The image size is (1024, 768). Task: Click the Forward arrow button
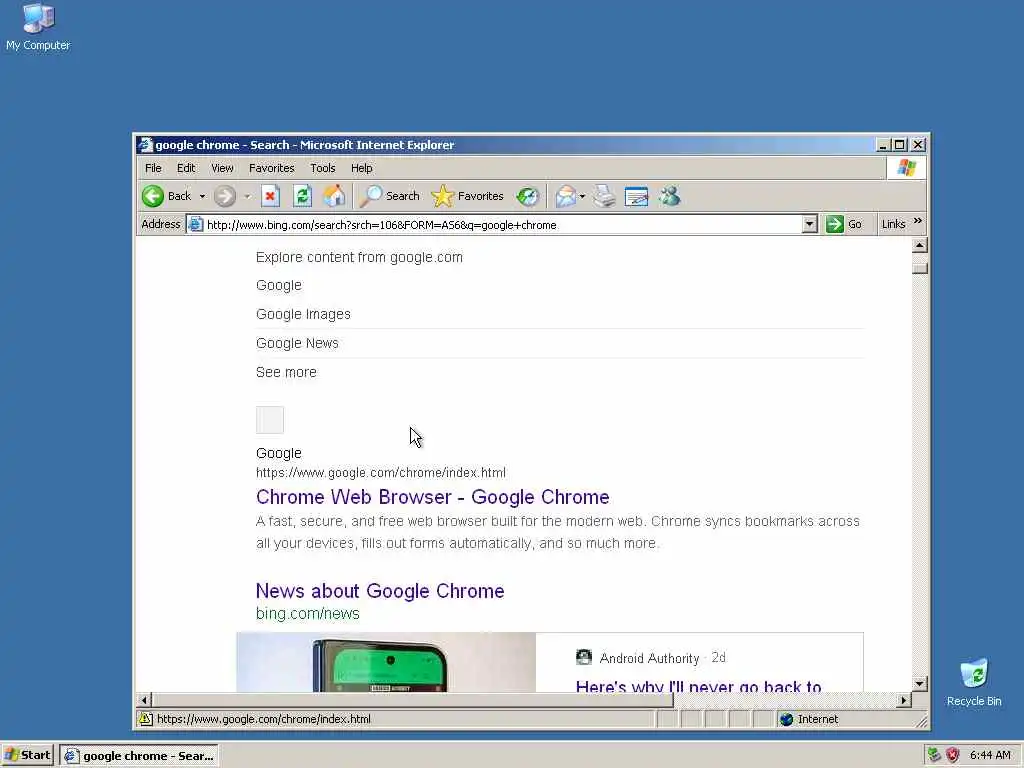coord(225,196)
